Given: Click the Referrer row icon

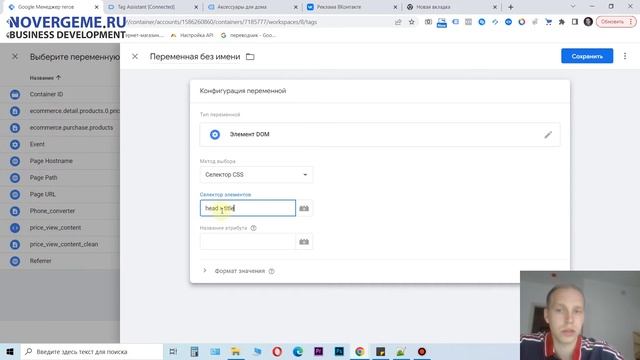Looking at the screenshot, I should click(x=15, y=261).
